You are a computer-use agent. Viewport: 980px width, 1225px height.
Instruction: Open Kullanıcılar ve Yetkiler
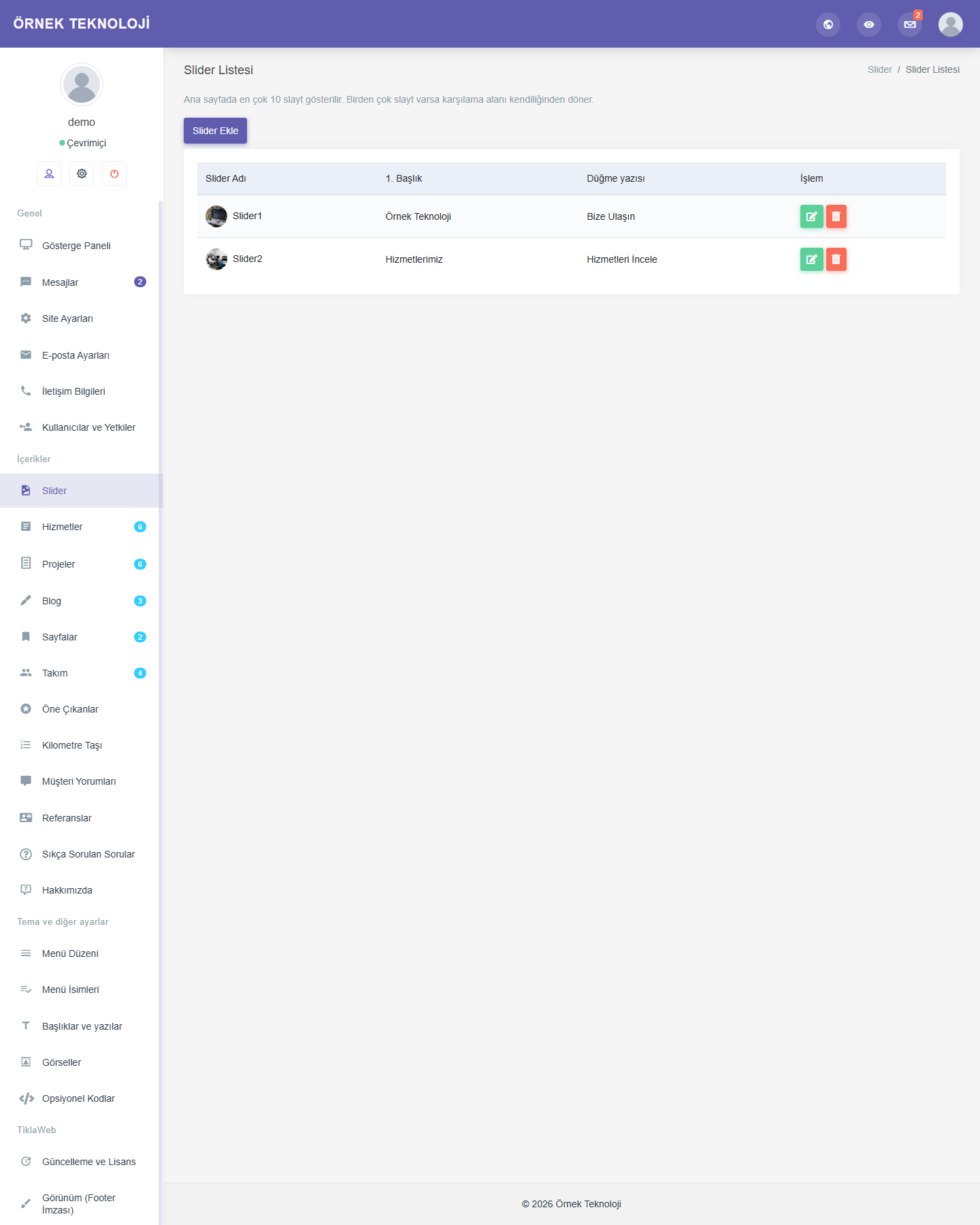coord(80,427)
